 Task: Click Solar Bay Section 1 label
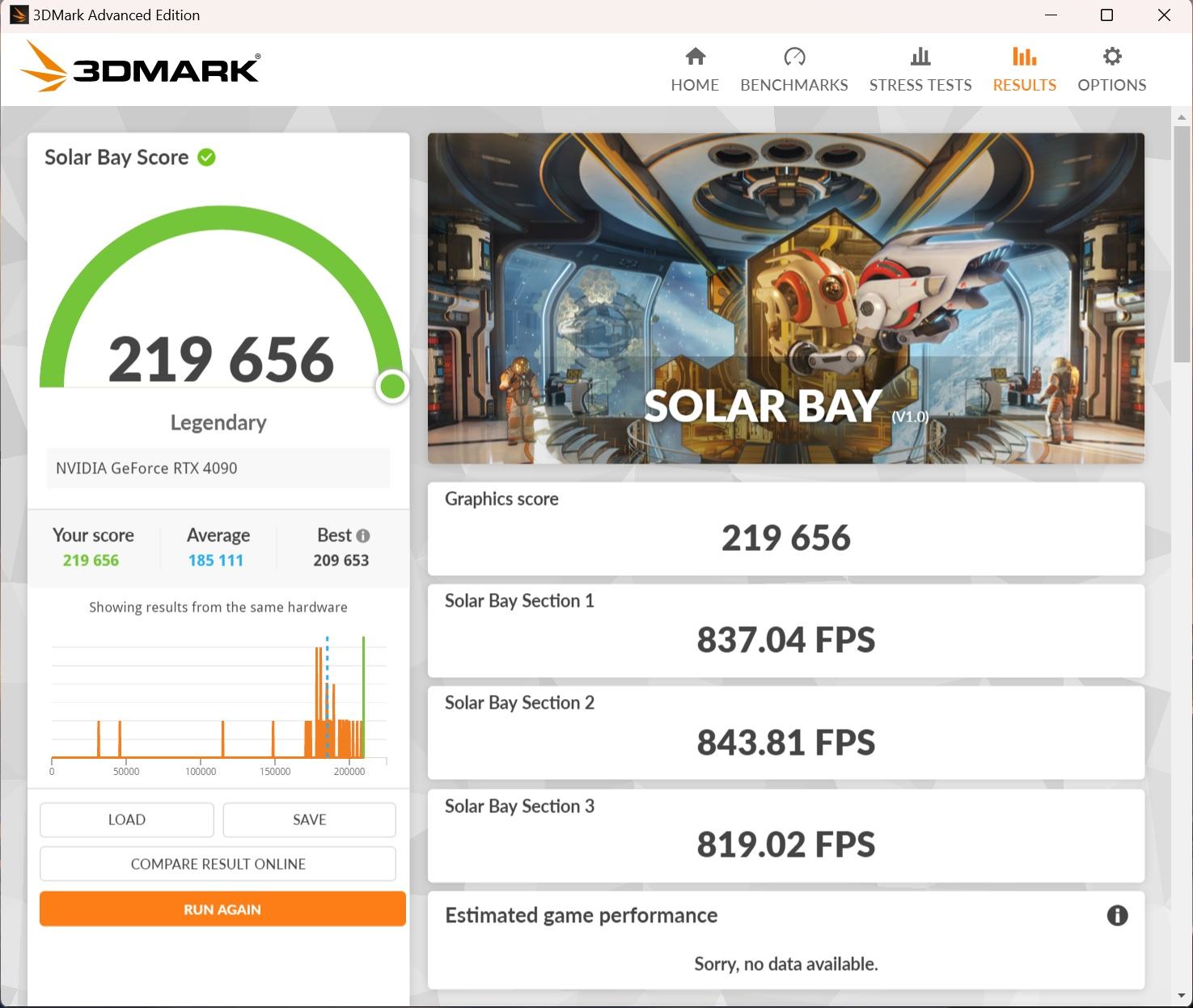pyautogui.click(x=519, y=601)
